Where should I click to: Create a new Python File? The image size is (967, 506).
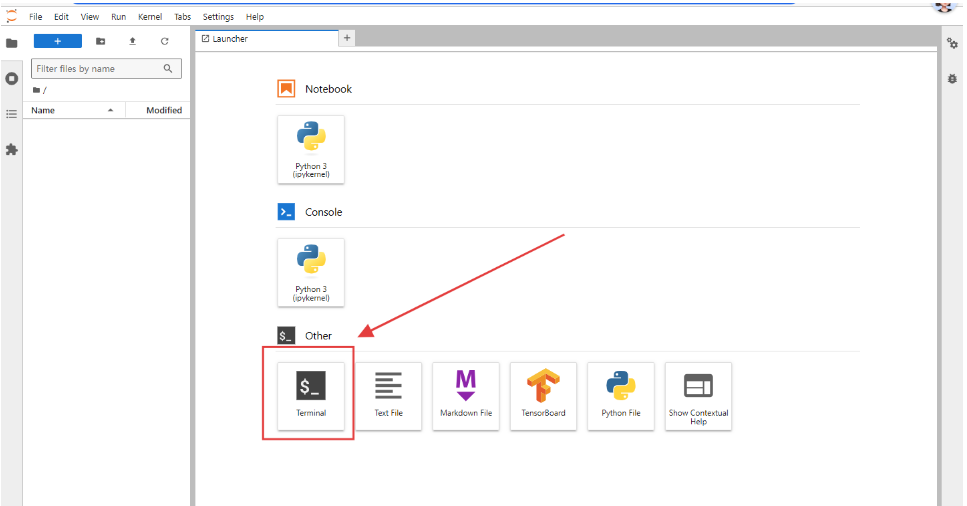[621, 396]
